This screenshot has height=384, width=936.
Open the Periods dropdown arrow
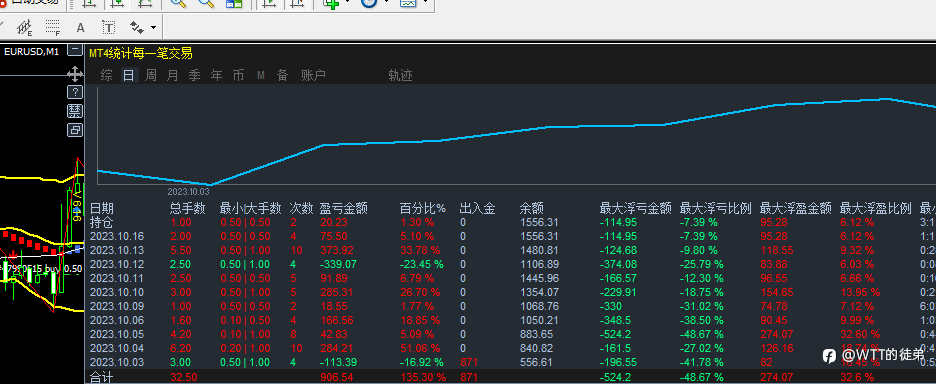387,2
